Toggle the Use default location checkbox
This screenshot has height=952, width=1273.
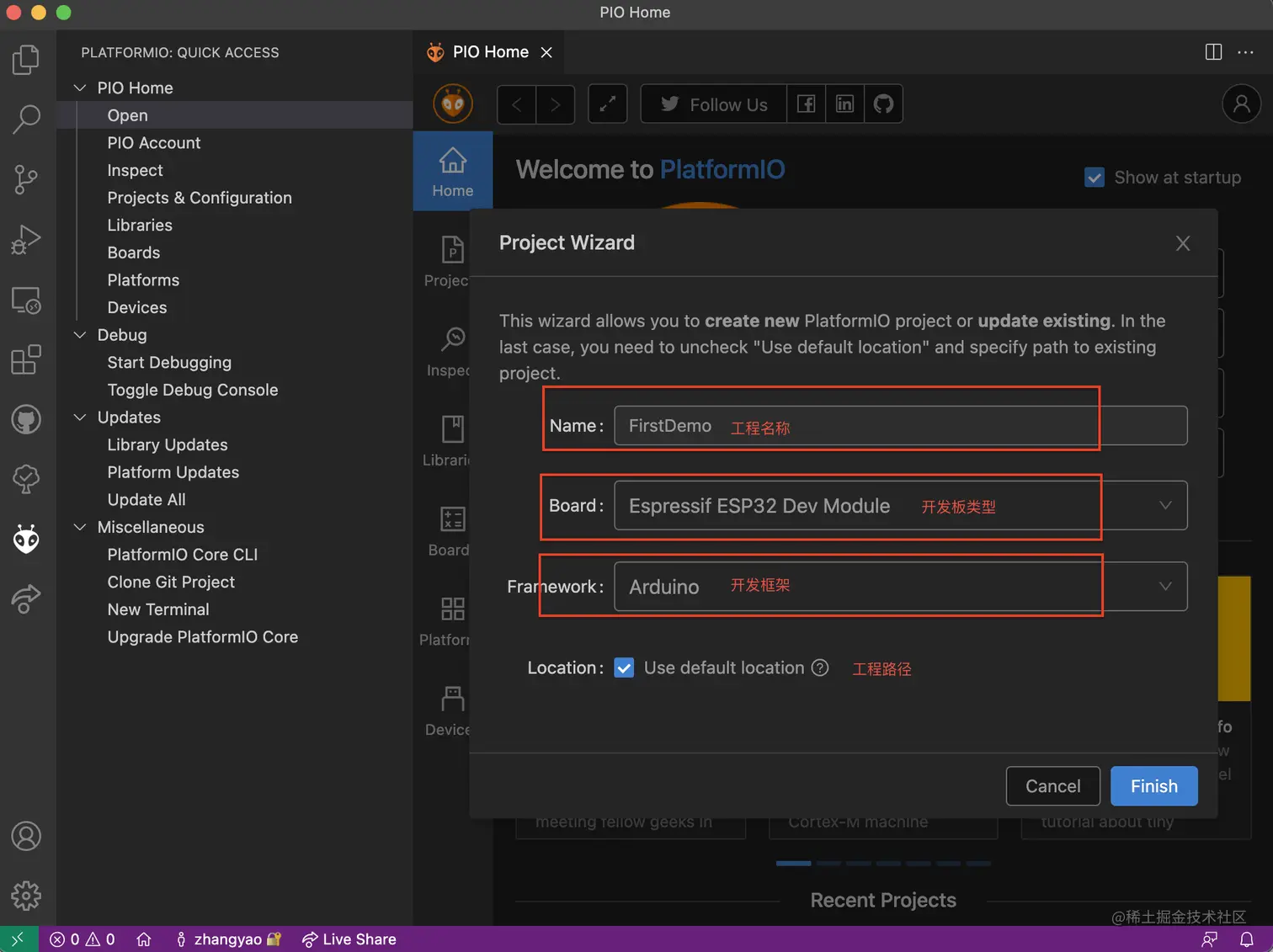pyautogui.click(x=624, y=667)
